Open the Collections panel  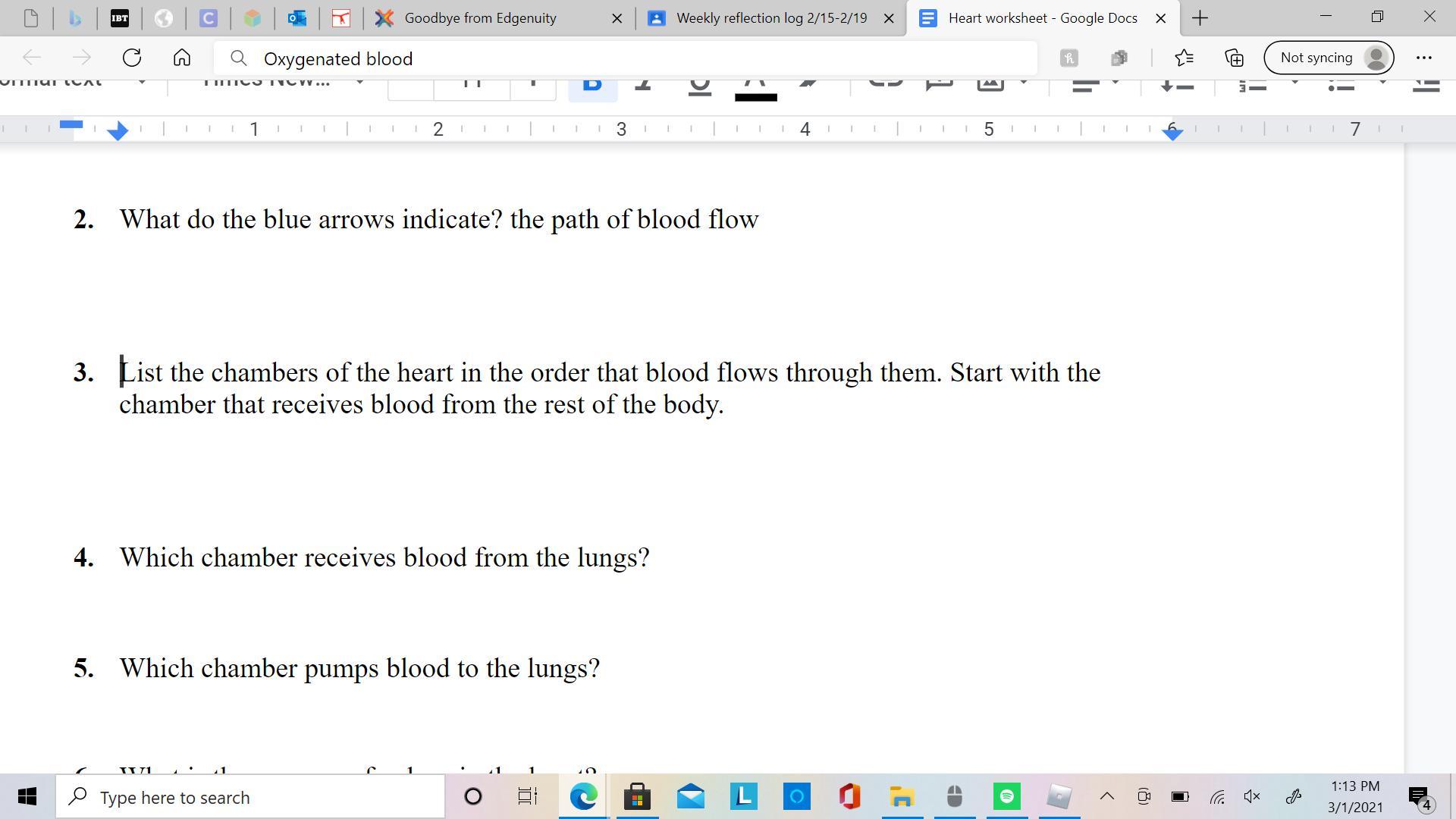[1234, 58]
